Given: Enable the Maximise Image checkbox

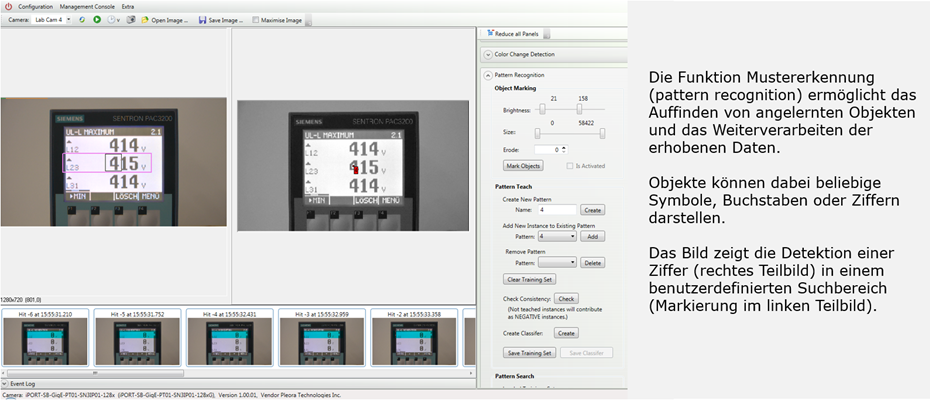Looking at the screenshot, I should [256, 19].
